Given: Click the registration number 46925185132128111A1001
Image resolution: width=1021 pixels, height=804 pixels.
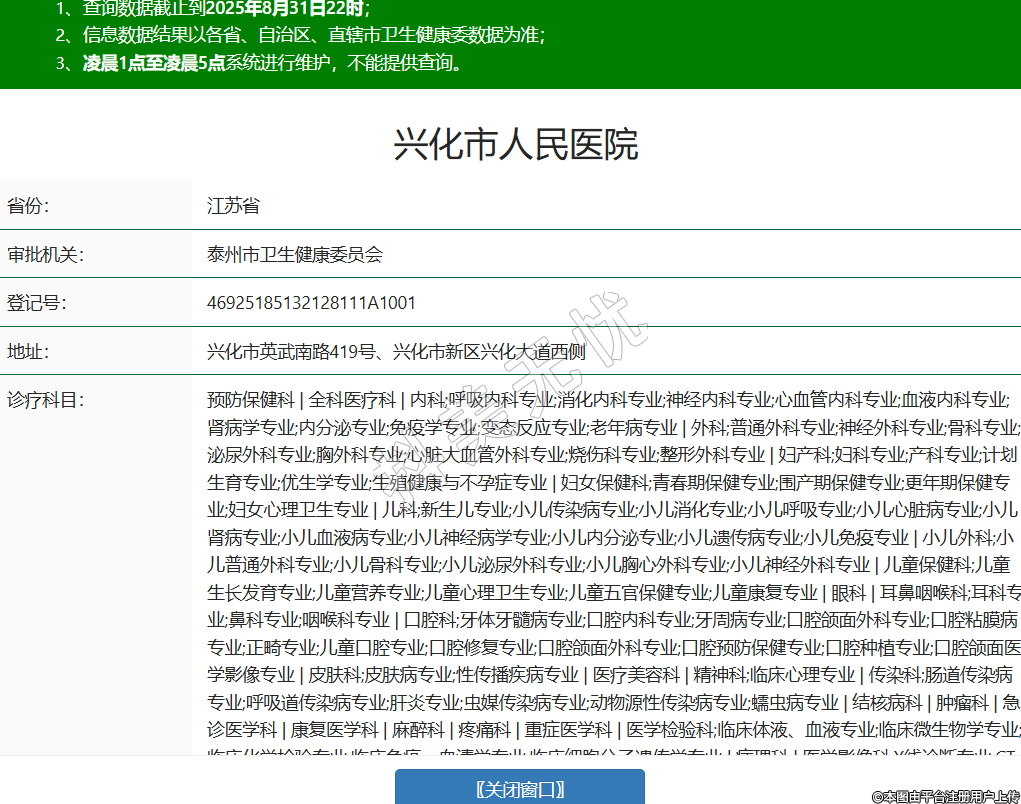Looking at the screenshot, I should click(311, 303).
